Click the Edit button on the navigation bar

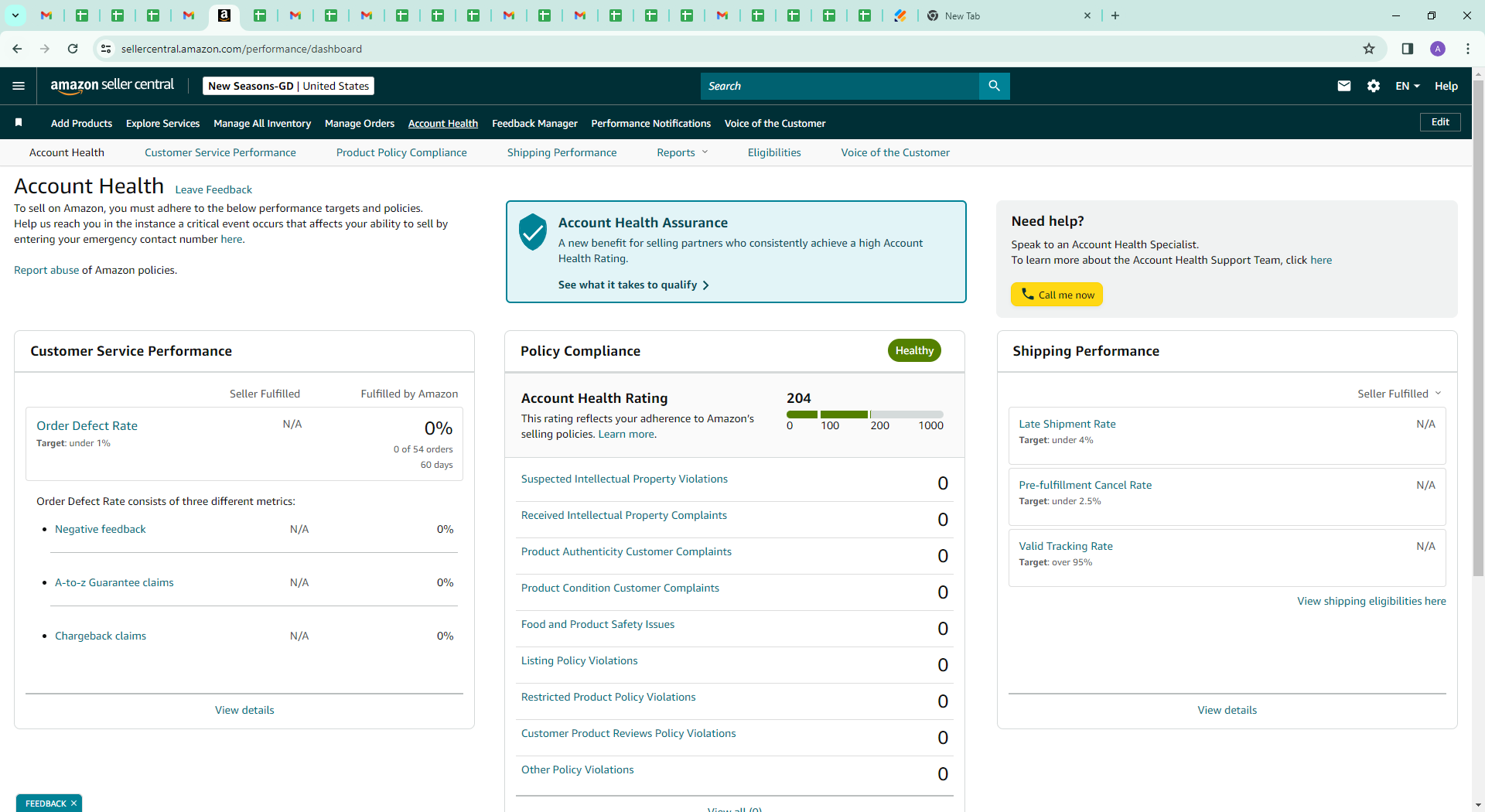click(1440, 122)
